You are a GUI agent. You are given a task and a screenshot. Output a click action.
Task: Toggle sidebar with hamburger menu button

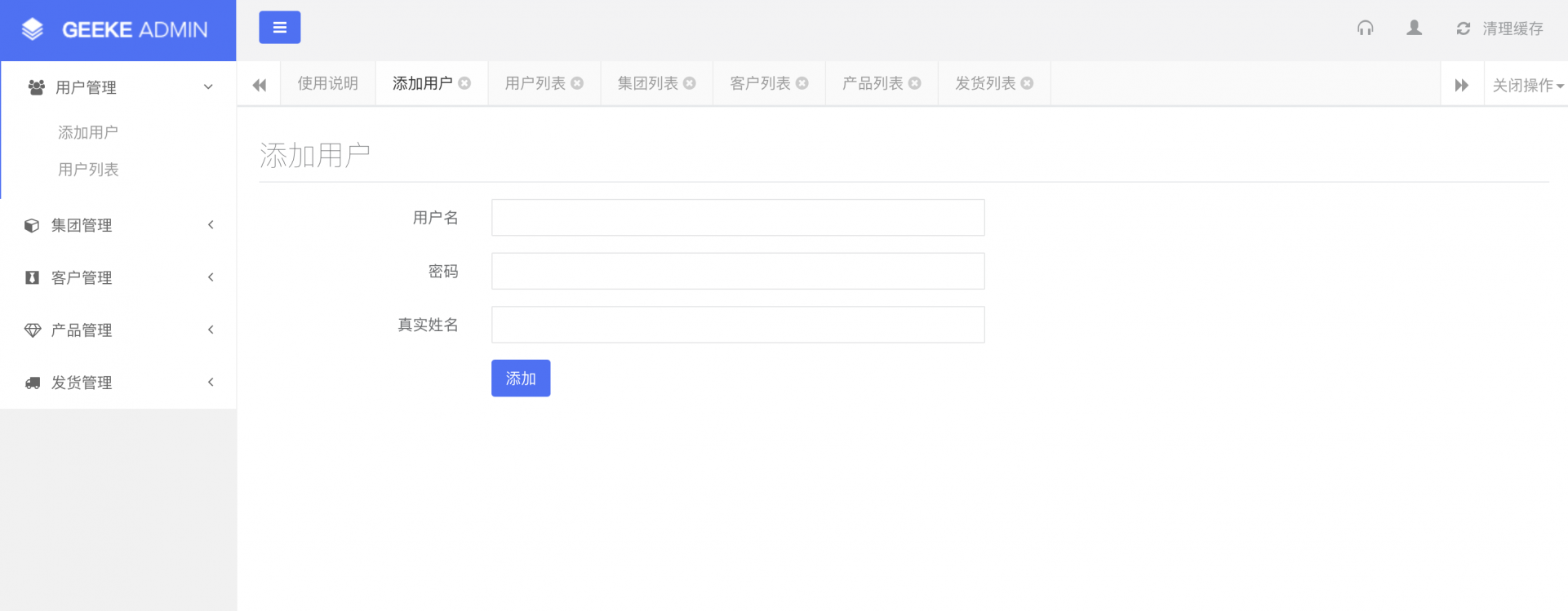tap(280, 28)
